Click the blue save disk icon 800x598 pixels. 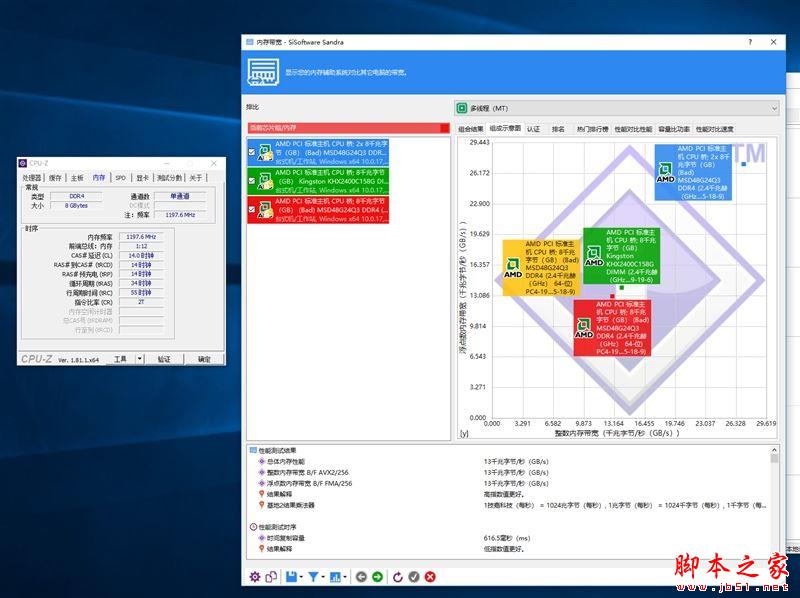(x=291, y=577)
